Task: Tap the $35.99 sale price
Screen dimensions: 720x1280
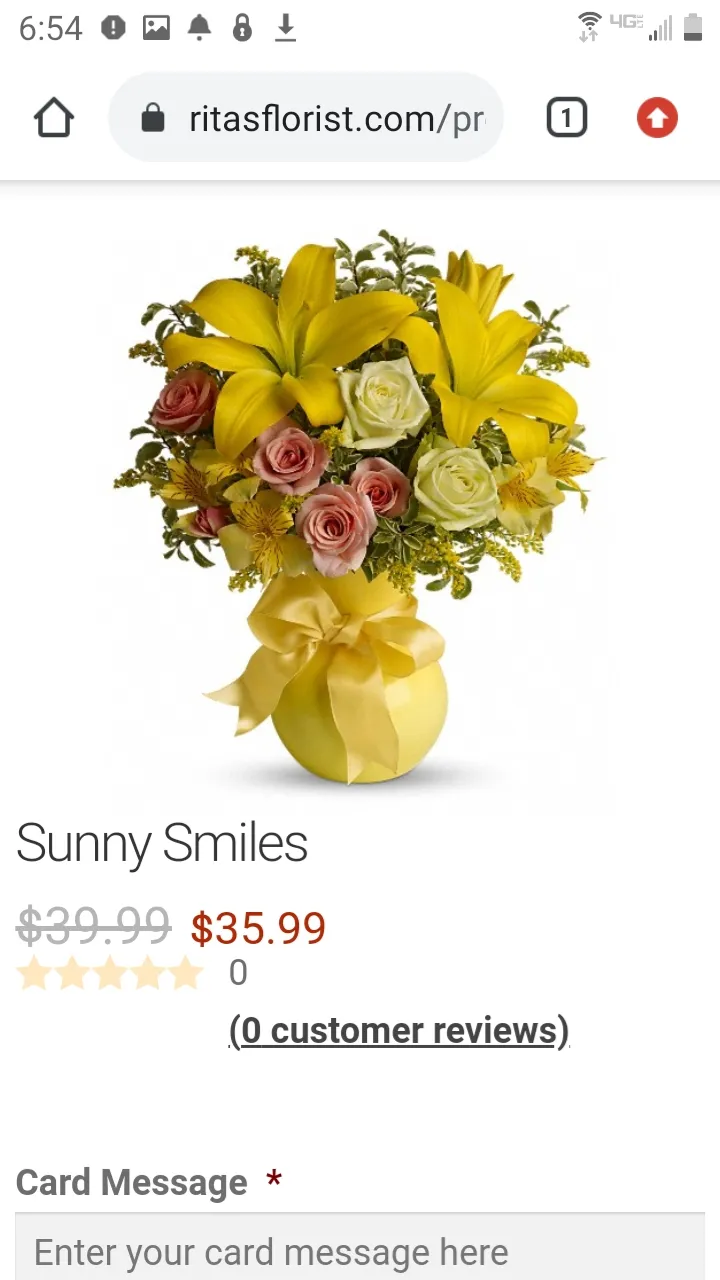Action: click(258, 928)
